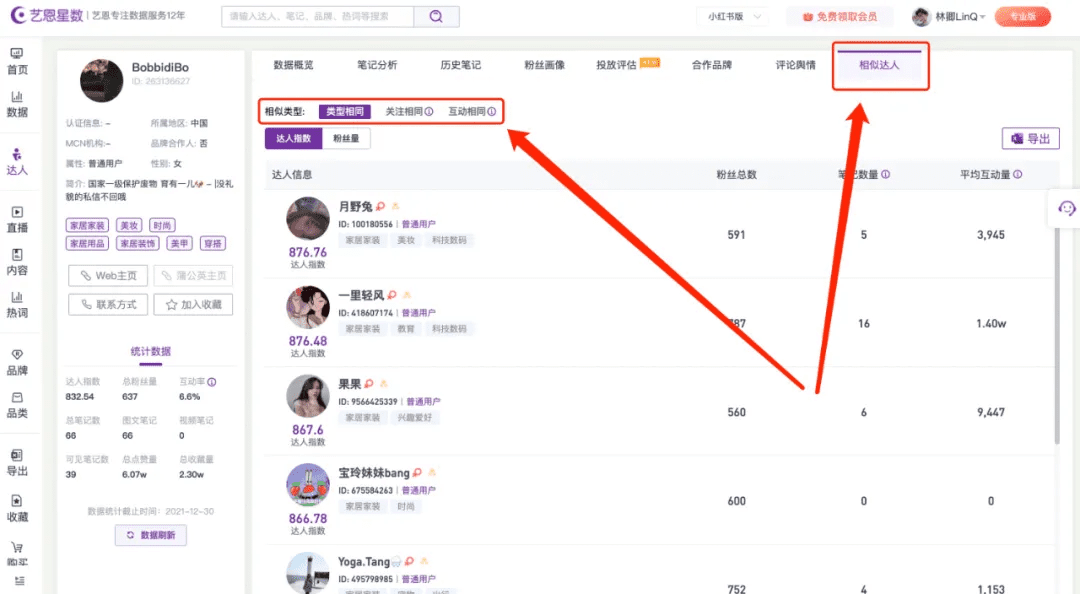Image resolution: width=1080 pixels, height=594 pixels.
Task: Switch to 合作品牌 tab
Action: [x=712, y=65]
